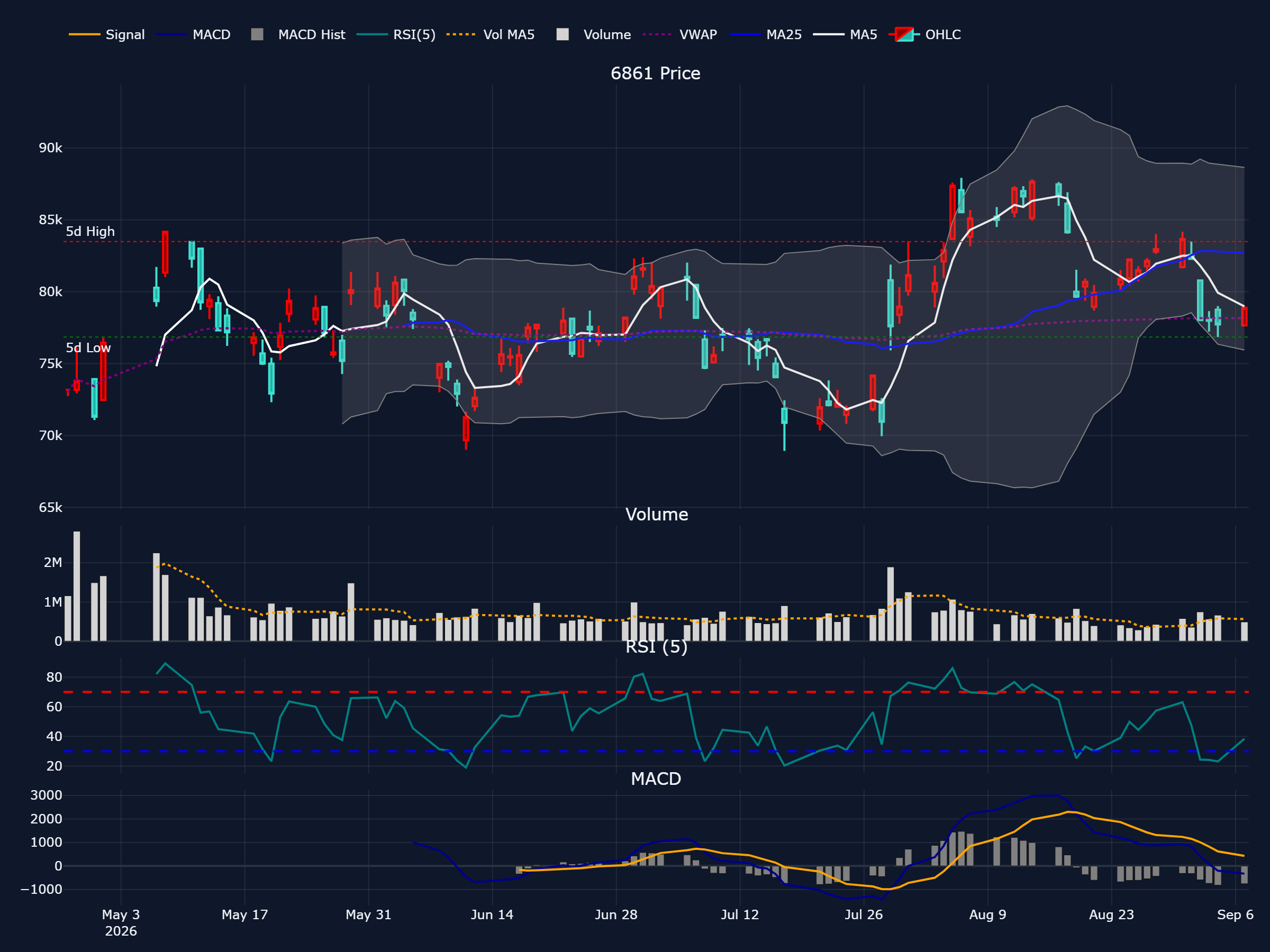This screenshot has height=952, width=1270.
Task: Click the RSI red dashed overbought line
Action: 656,692
